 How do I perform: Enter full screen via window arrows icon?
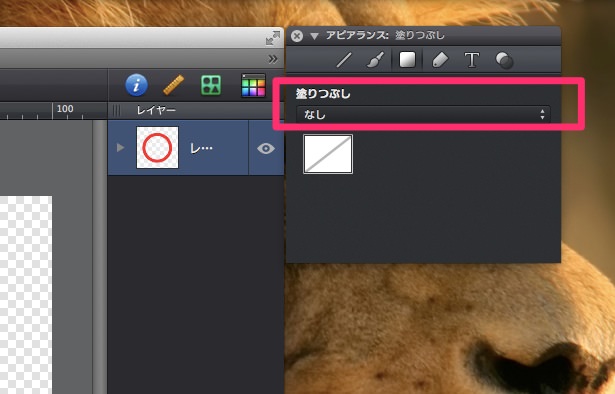(x=273, y=38)
